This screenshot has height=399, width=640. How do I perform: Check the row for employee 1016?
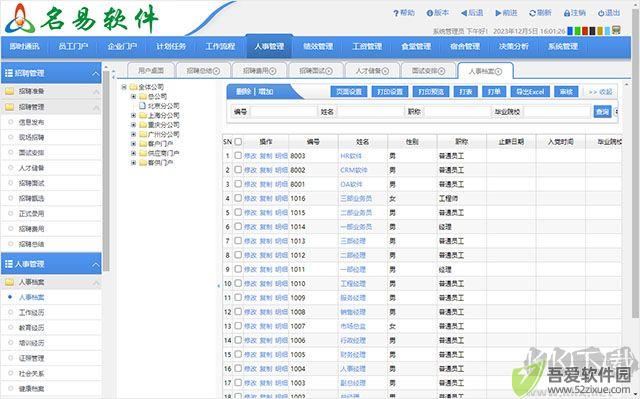(x=238, y=198)
